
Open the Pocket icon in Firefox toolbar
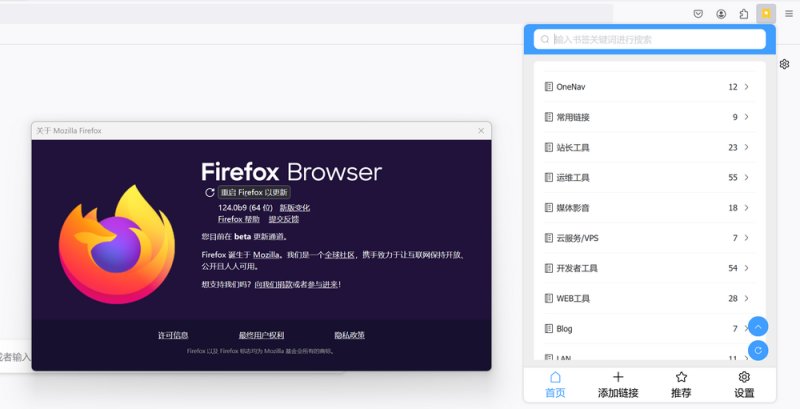pyautogui.click(x=698, y=14)
